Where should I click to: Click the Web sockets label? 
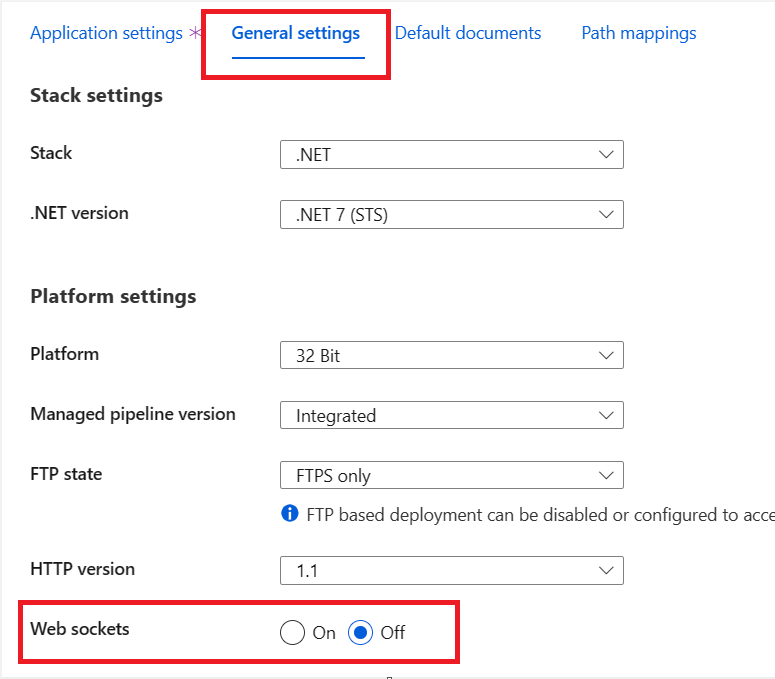point(80,629)
